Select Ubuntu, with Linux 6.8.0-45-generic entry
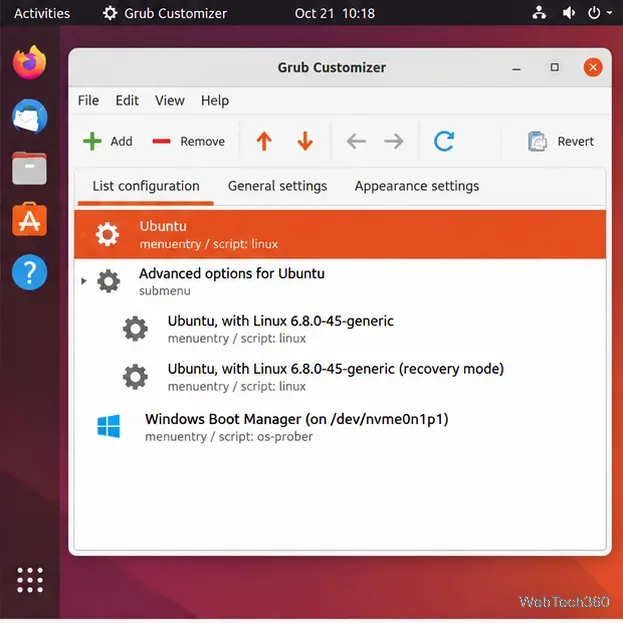 340,329
